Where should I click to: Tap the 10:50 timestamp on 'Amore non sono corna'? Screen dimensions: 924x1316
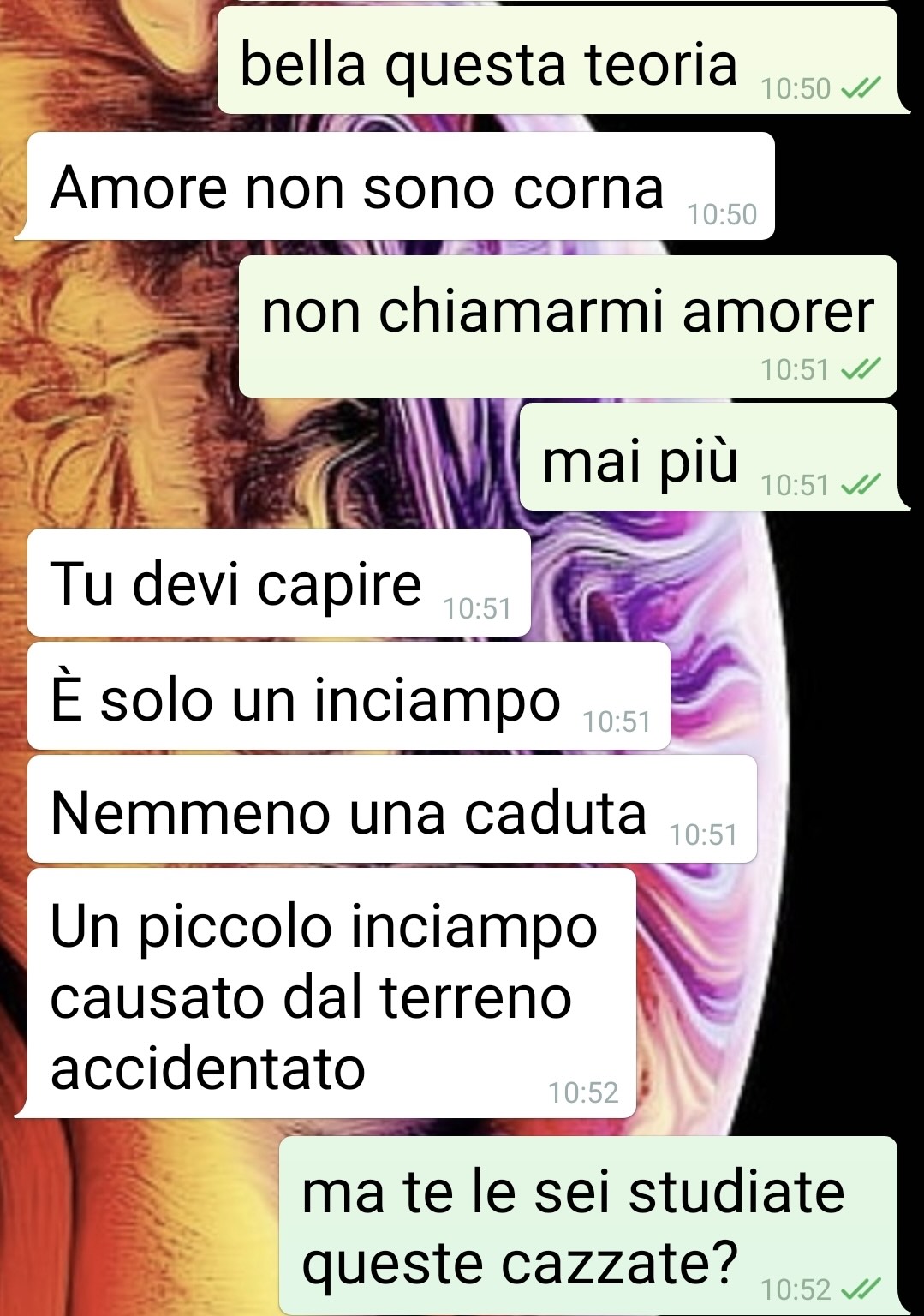click(722, 214)
